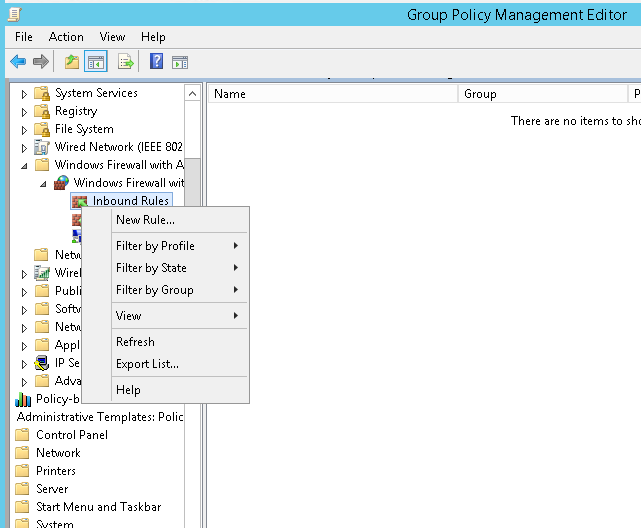Click the Registry folder lock icon
Viewport: 641px width, 528px height.
[x=42, y=111]
